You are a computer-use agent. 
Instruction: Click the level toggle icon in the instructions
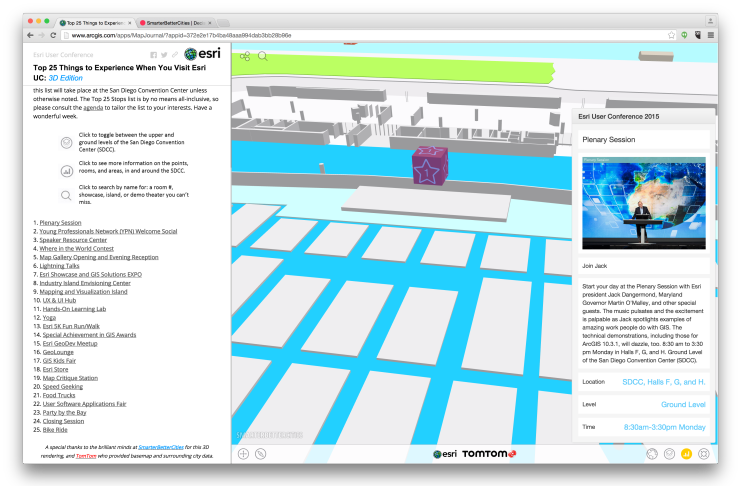click(67, 142)
